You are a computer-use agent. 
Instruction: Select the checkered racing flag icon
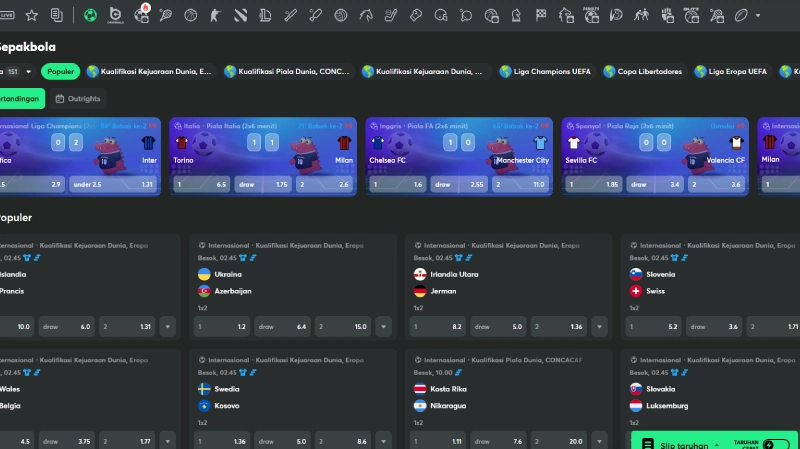tap(541, 15)
